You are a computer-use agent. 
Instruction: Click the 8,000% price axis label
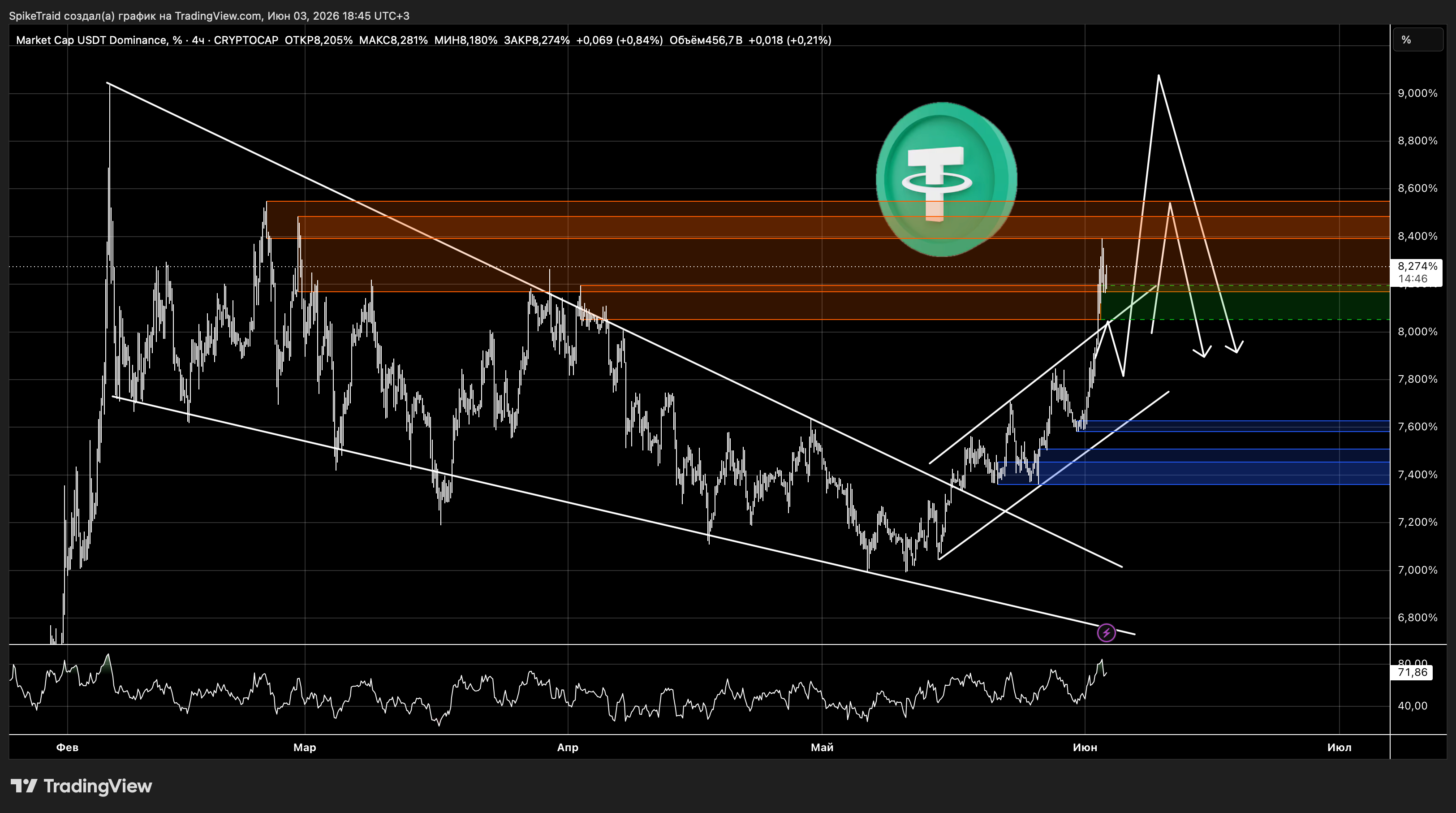click(x=1417, y=332)
